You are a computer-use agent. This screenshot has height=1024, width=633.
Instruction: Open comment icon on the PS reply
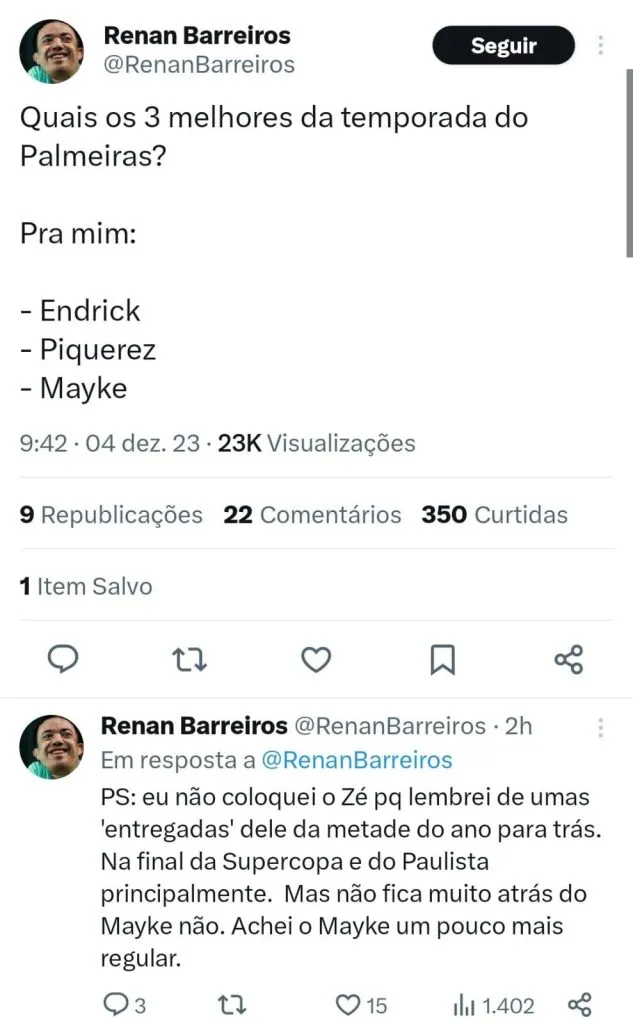click(115, 1004)
